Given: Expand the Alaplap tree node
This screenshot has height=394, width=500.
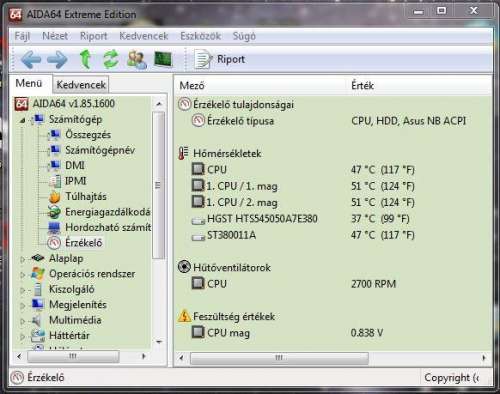Looking at the screenshot, I should tap(22, 259).
